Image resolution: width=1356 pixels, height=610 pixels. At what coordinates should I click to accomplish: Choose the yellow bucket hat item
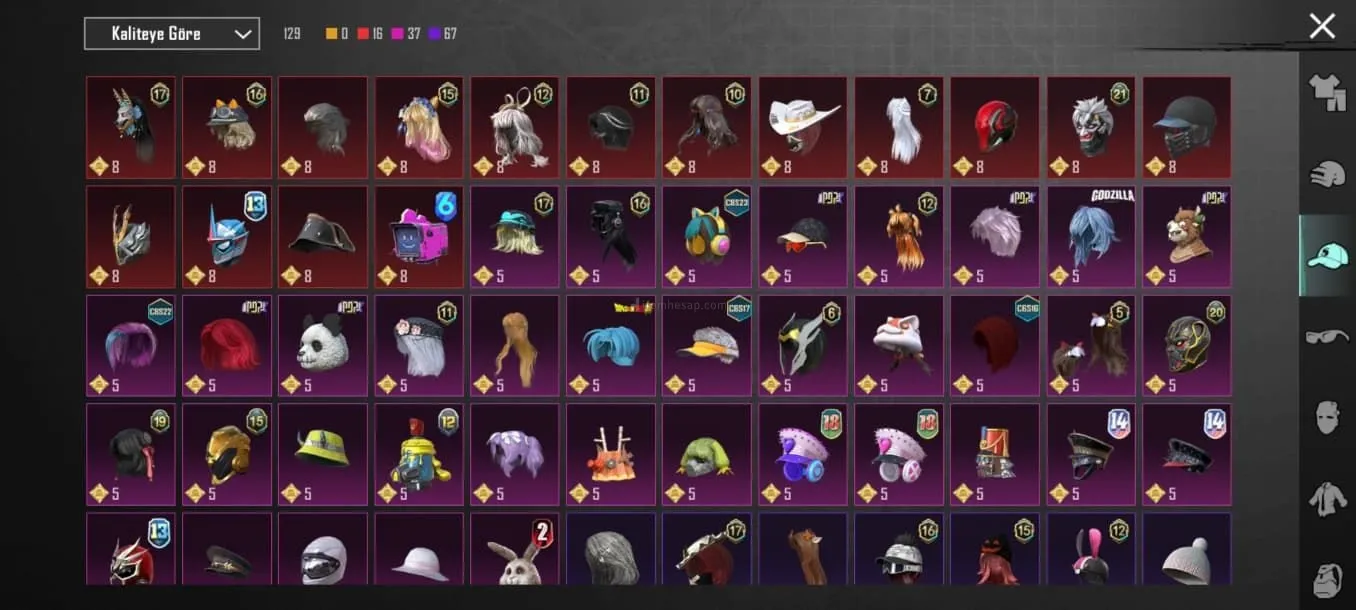323,455
